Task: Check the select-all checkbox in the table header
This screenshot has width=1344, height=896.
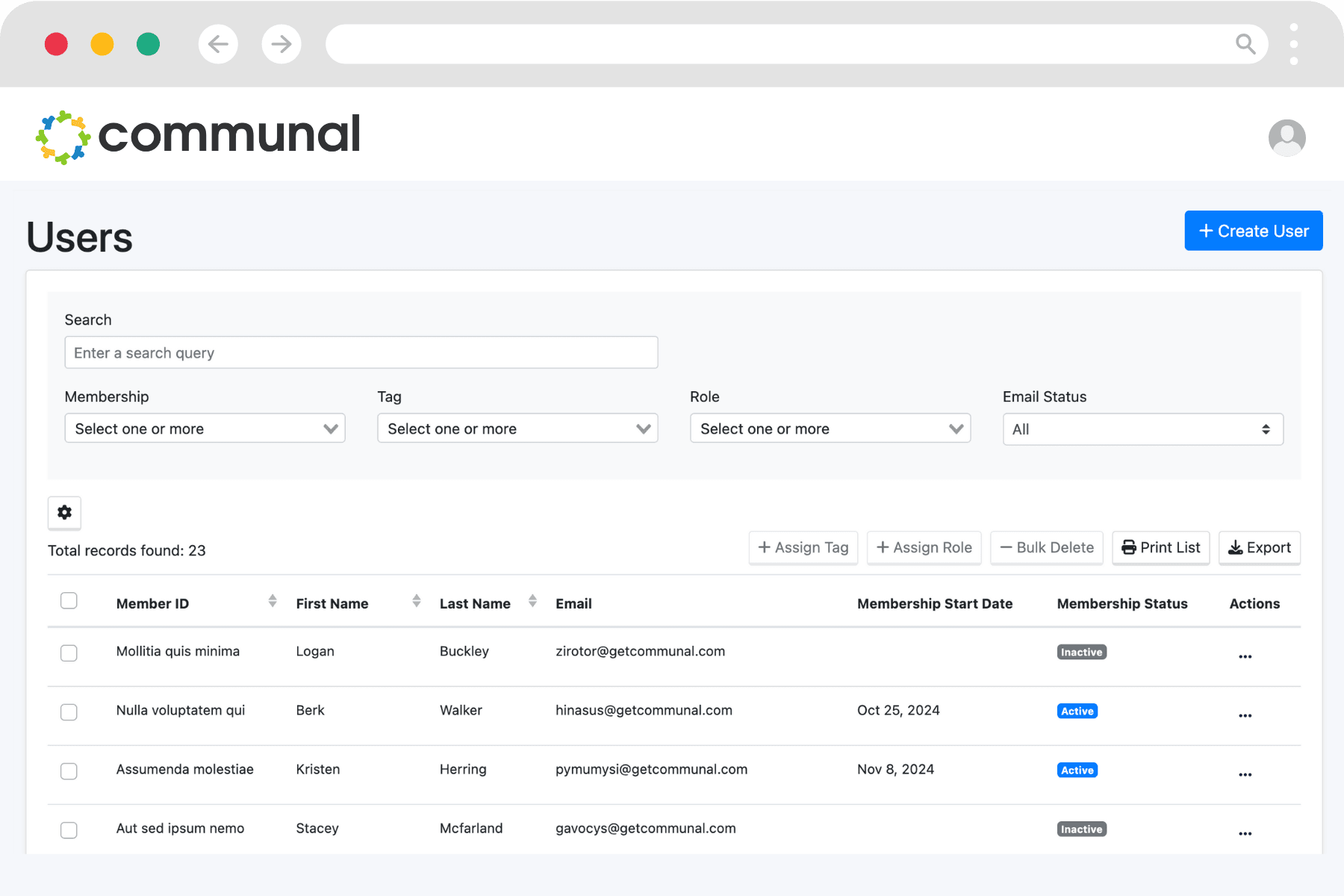Action: pyautogui.click(x=69, y=600)
